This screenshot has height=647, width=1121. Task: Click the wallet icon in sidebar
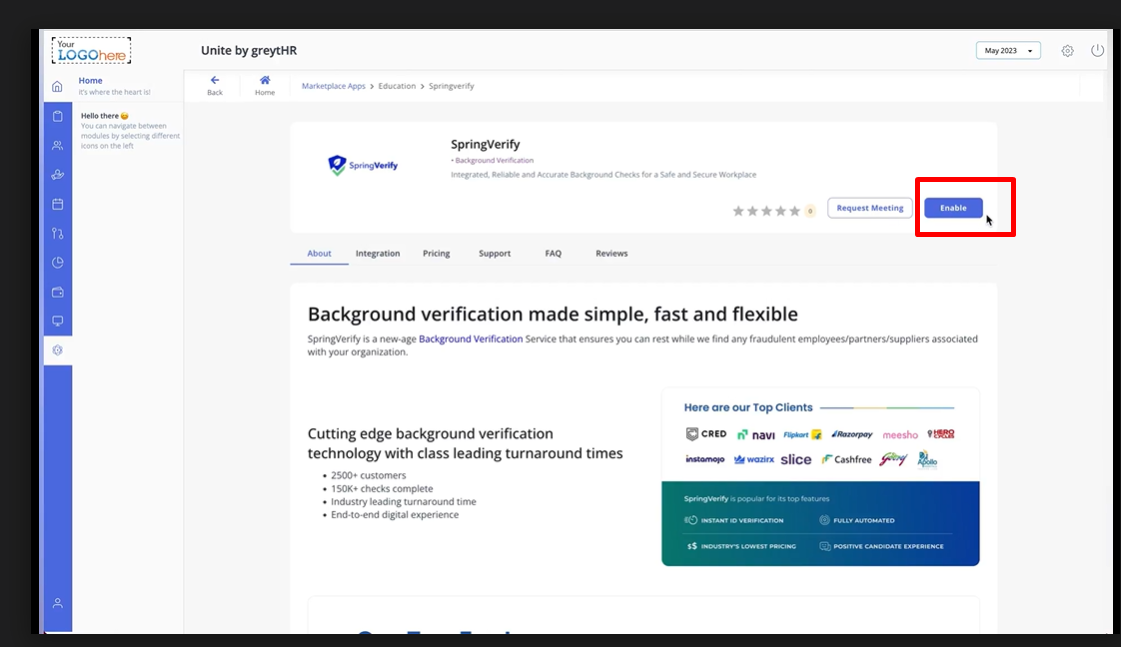point(57,292)
